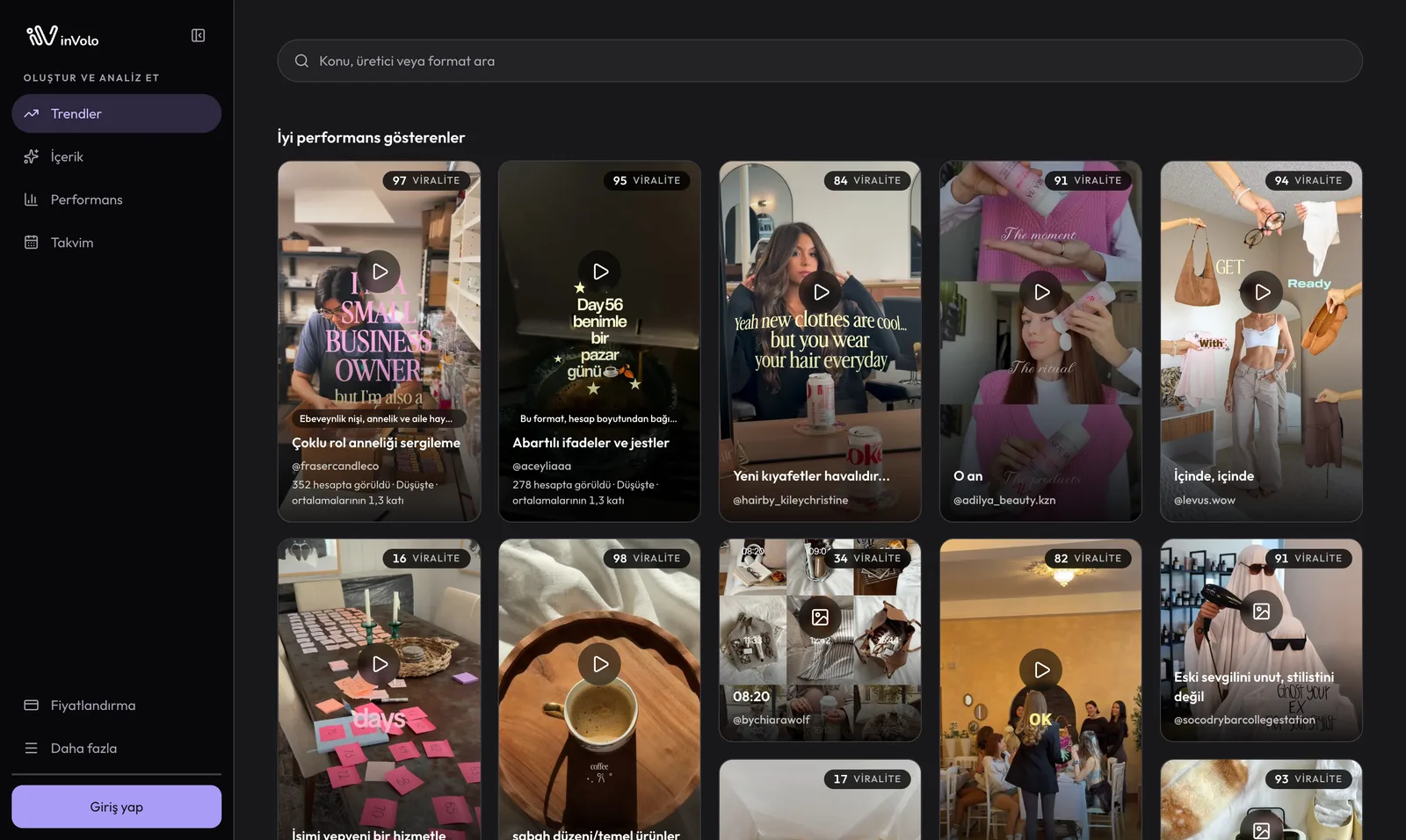Play the 98 virality coffee video

600,664
